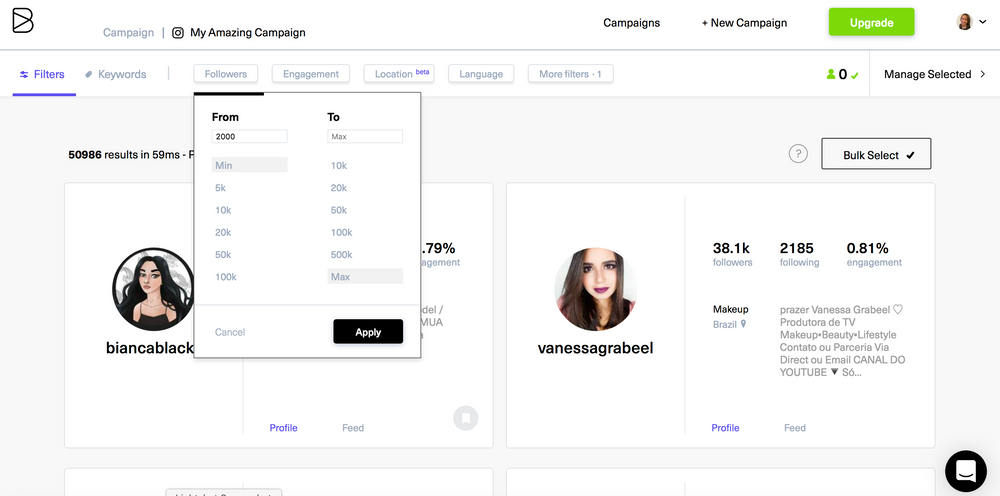Click vanessagrabeel's avatar photo
Screen dimensions: 1000x496
(x=595, y=289)
